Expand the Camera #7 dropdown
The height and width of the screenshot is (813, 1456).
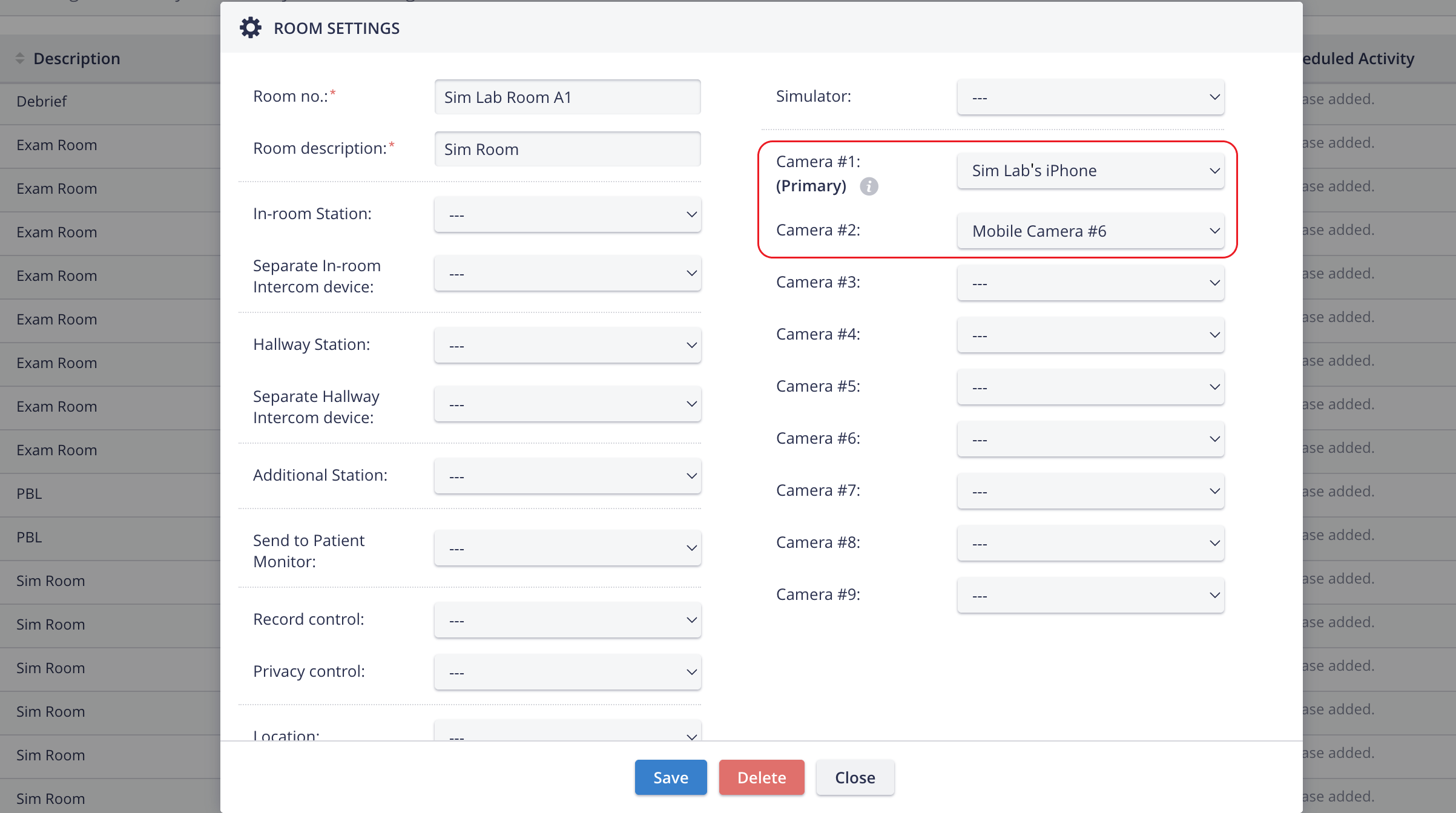coord(1090,491)
